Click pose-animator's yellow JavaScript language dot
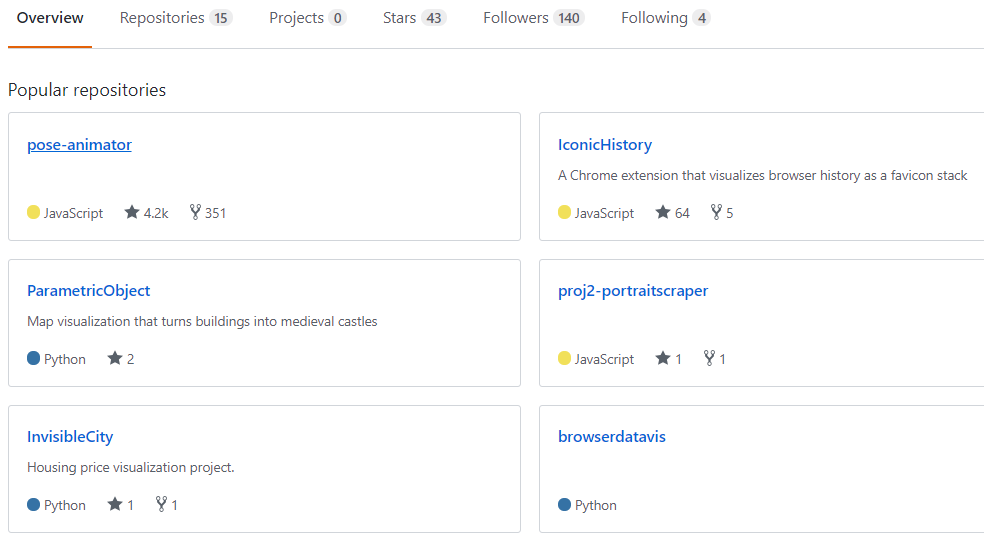This screenshot has height=539, width=984. pyautogui.click(x=33, y=212)
